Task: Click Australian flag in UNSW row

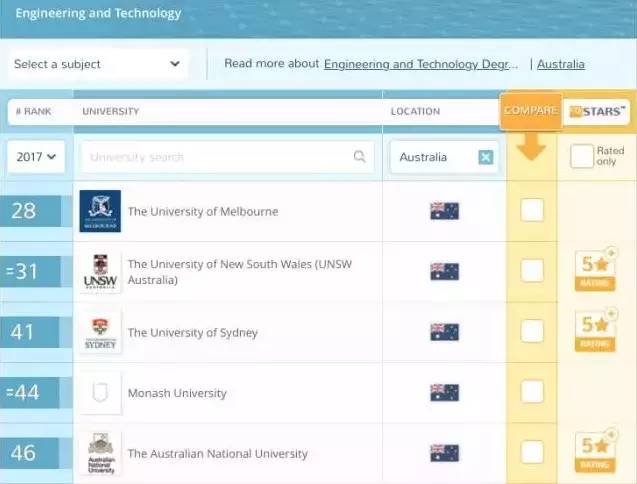Action: [444, 271]
